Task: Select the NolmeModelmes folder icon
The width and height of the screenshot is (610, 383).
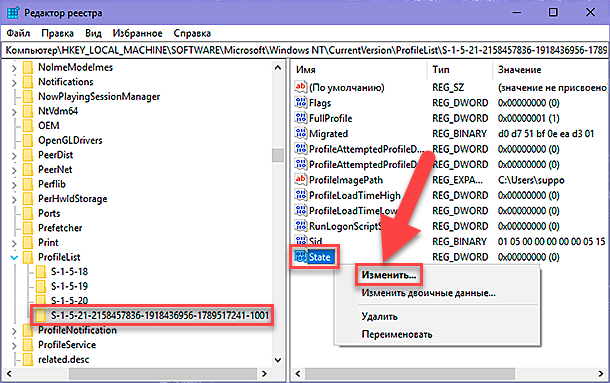Action: 28,67
